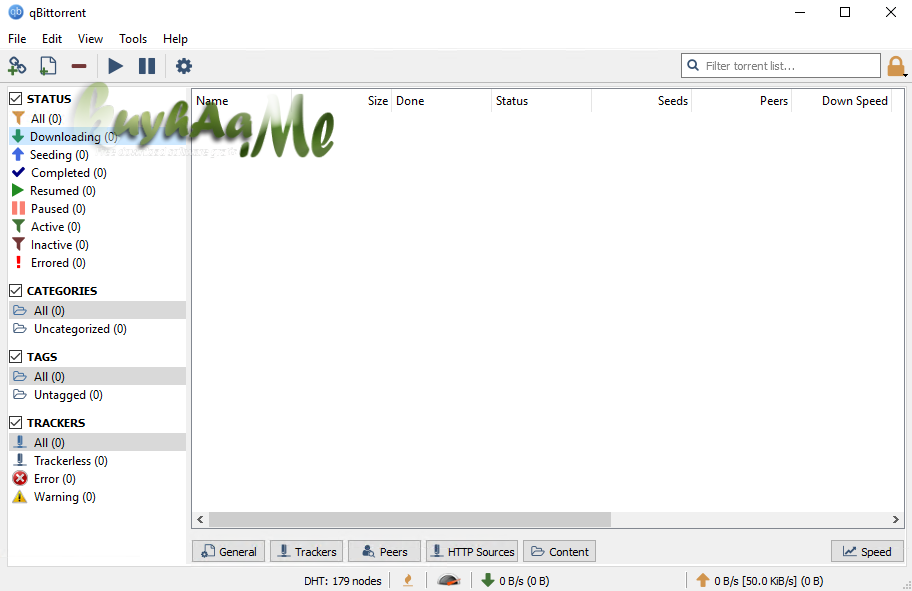912x591 pixels.
Task: Sort by the Down Speed column header
Action: coord(842,101)
